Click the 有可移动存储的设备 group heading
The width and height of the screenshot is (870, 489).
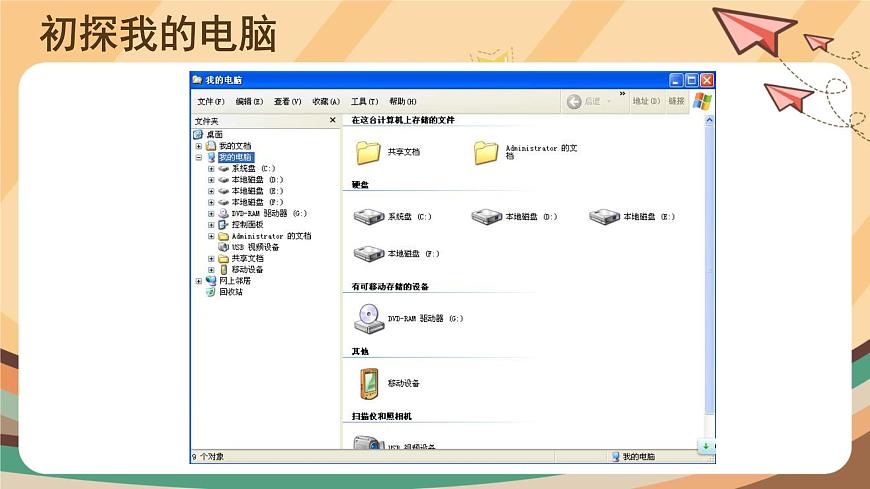[x=390, y=286]
